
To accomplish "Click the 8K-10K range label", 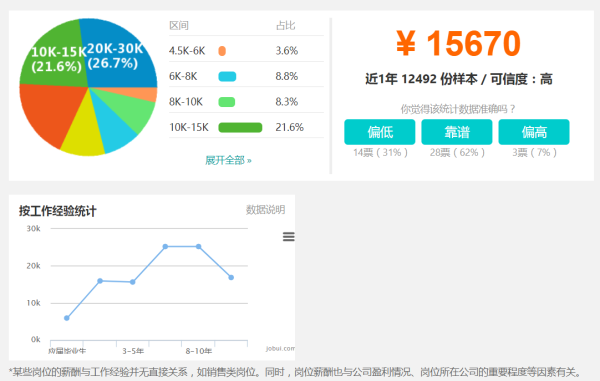I will click(186, 102).
